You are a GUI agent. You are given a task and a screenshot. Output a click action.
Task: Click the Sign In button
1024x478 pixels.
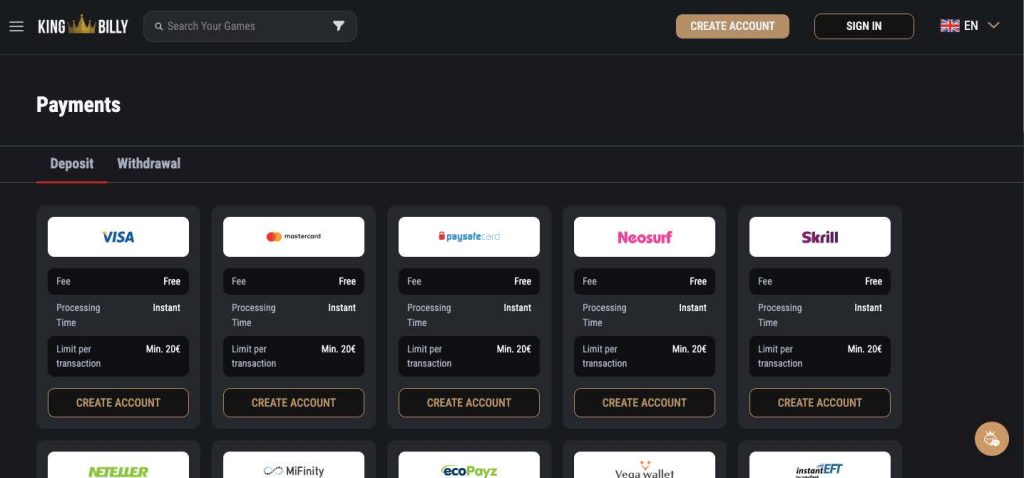(x=864, y=26)
